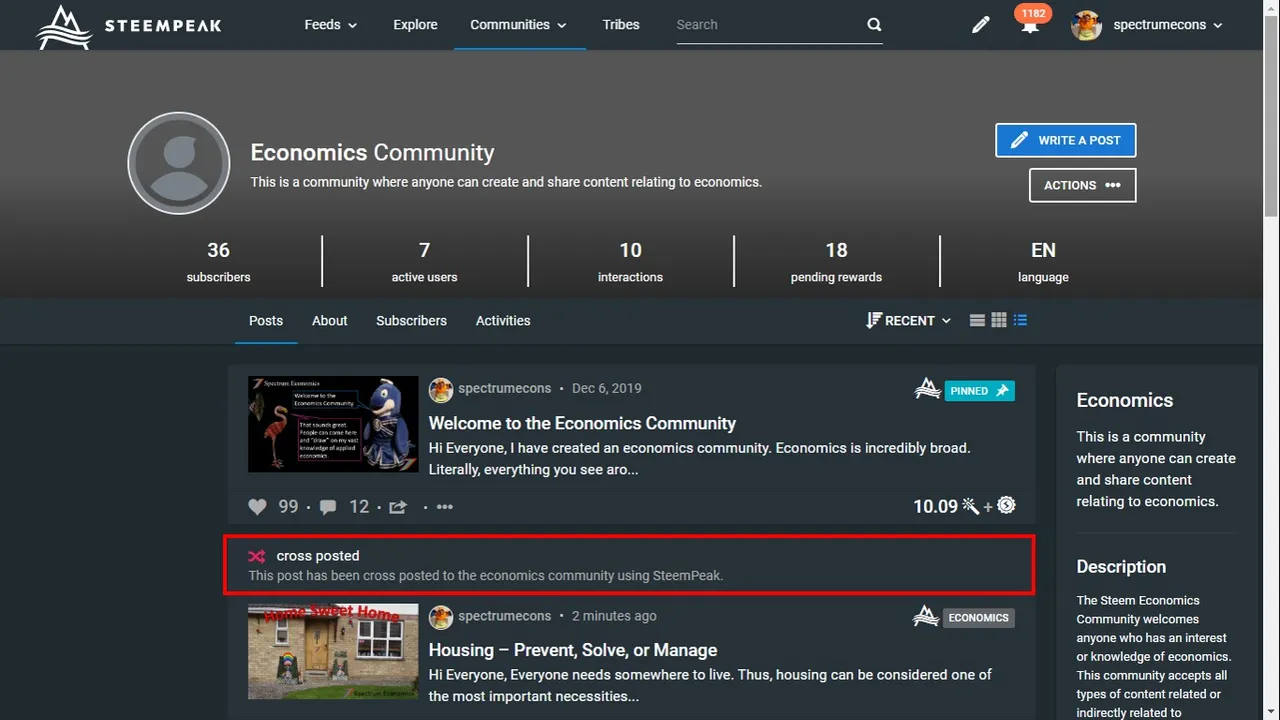Open the Tribes menu item
The height and width of the screenshot is (720, 1280).
point(621,25)
